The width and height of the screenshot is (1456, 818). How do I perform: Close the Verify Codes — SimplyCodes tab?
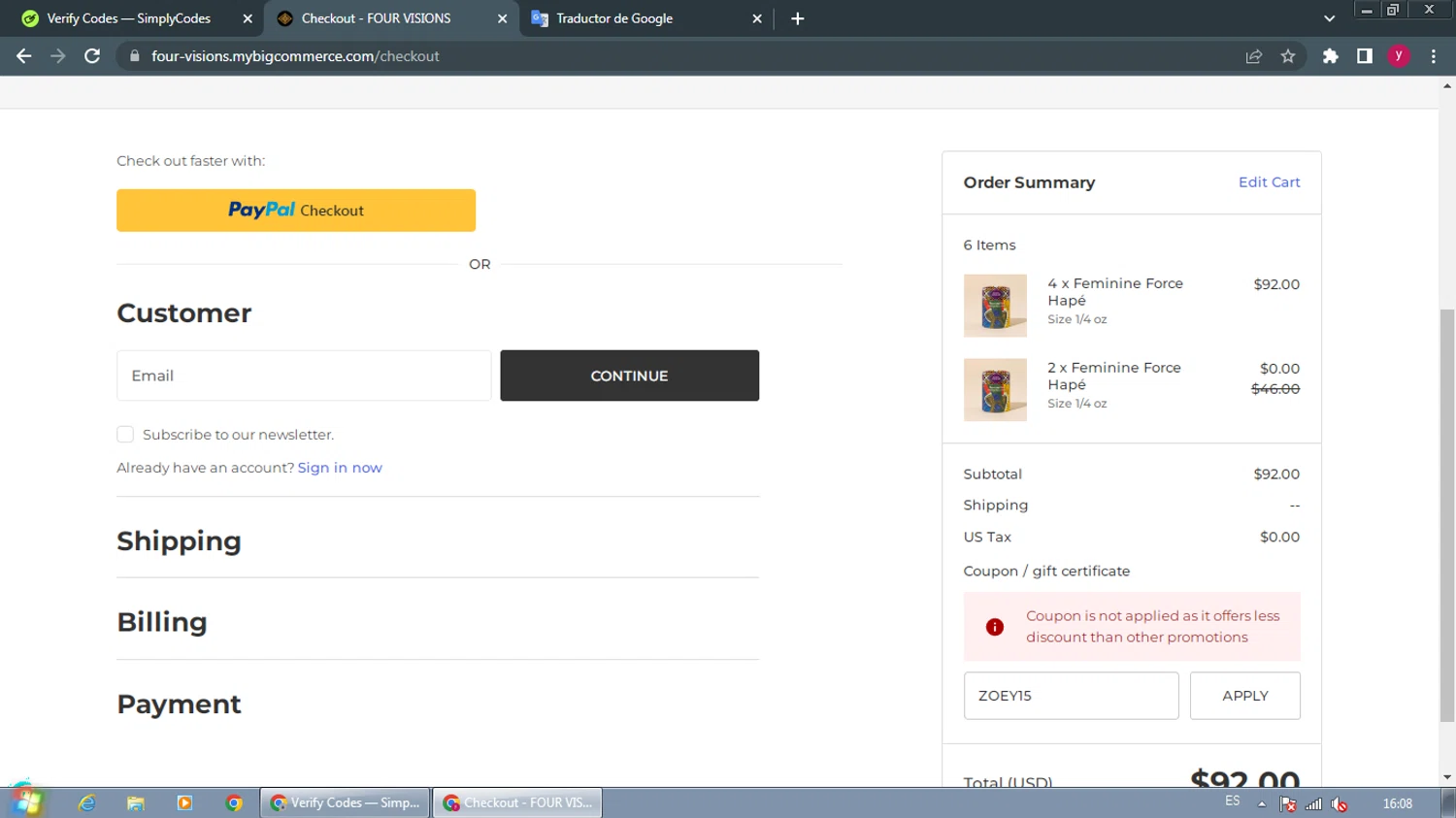pos(248,18)
